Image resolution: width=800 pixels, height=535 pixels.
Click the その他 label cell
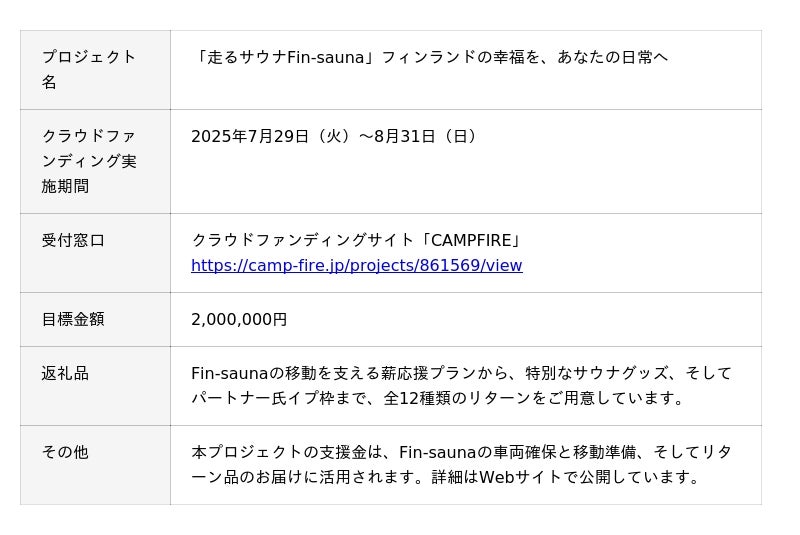pos(65,452)
